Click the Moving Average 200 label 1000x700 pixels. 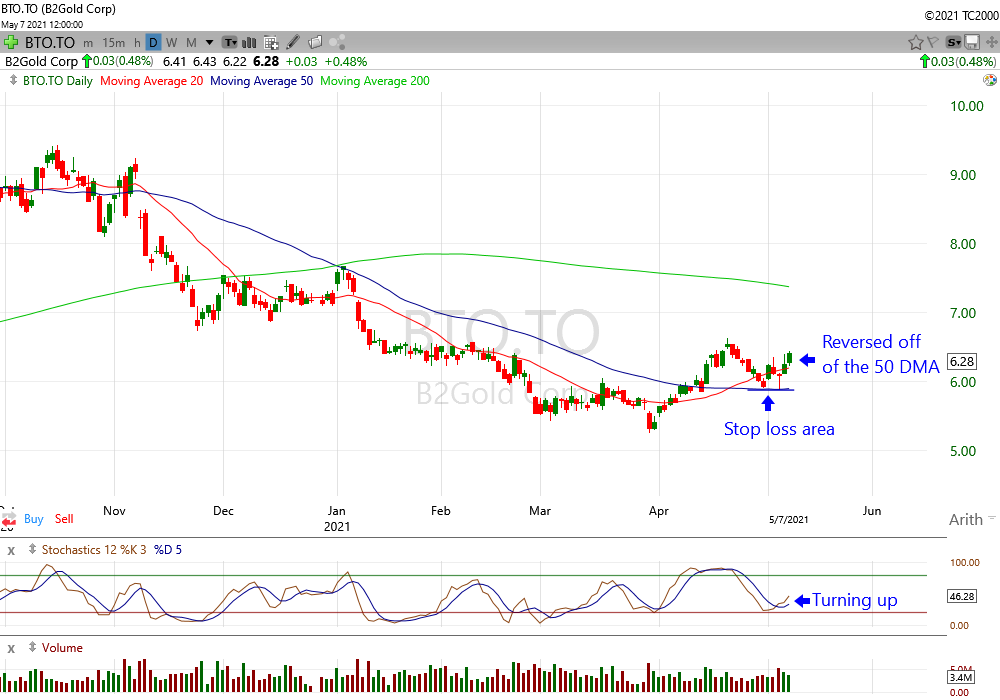(375, 81)
